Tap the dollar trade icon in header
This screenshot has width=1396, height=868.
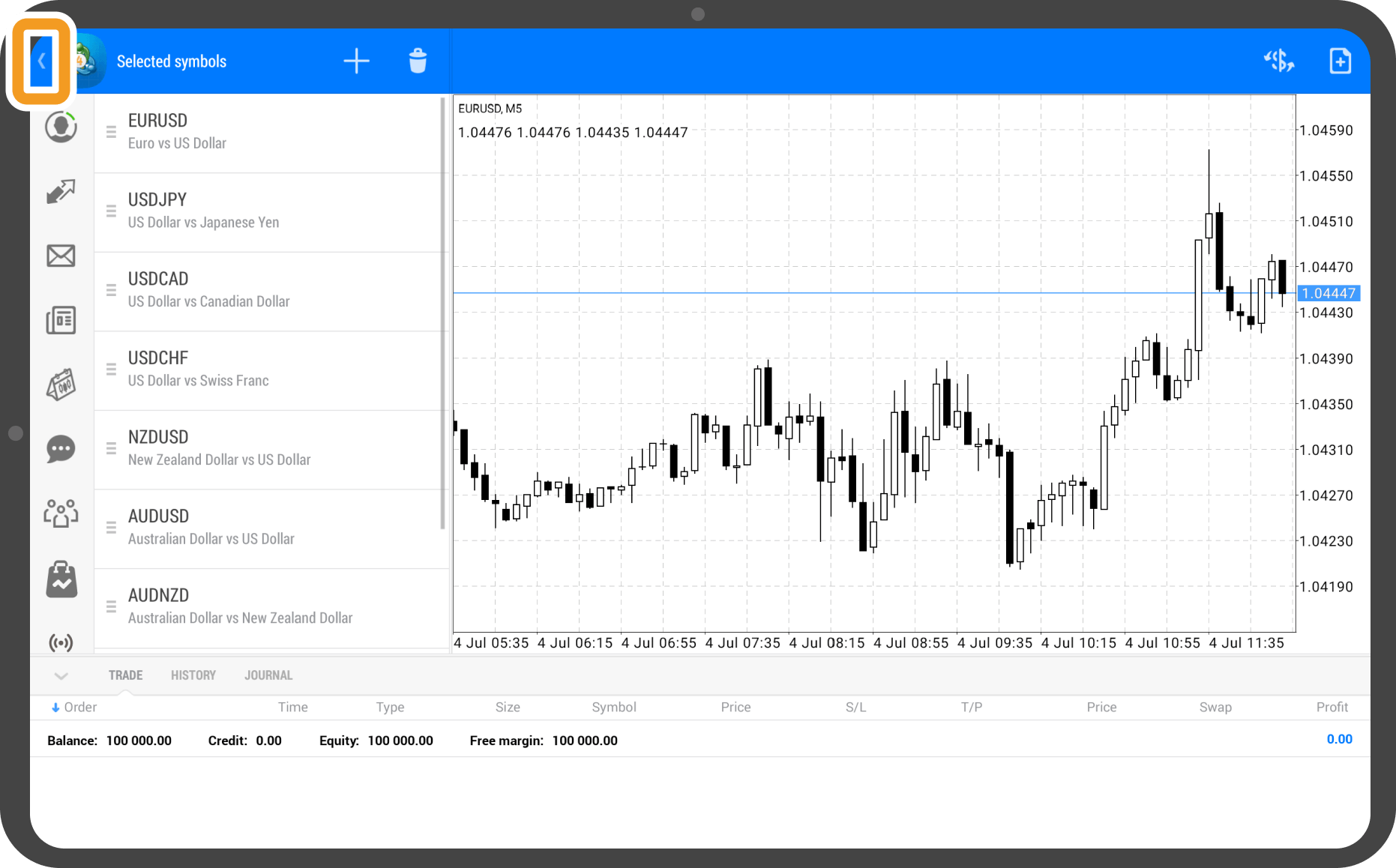click(1278, 61)
